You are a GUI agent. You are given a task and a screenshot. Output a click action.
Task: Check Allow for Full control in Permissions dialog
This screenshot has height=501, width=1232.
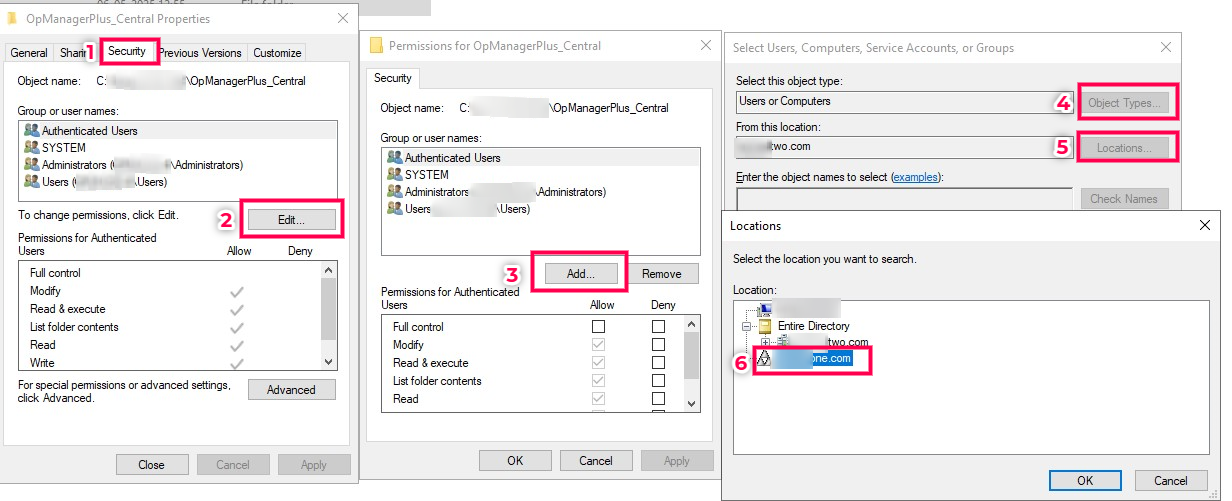(x=599, y=327)
